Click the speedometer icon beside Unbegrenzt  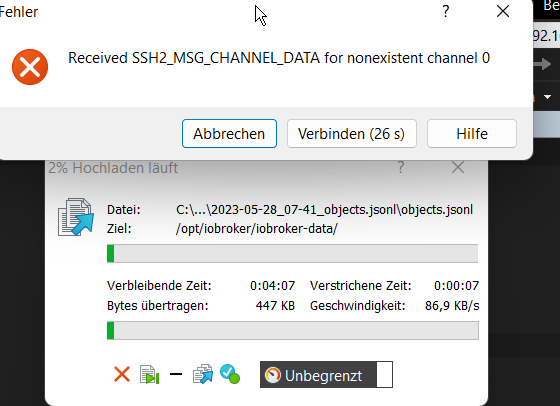click(x=273, y=375)
